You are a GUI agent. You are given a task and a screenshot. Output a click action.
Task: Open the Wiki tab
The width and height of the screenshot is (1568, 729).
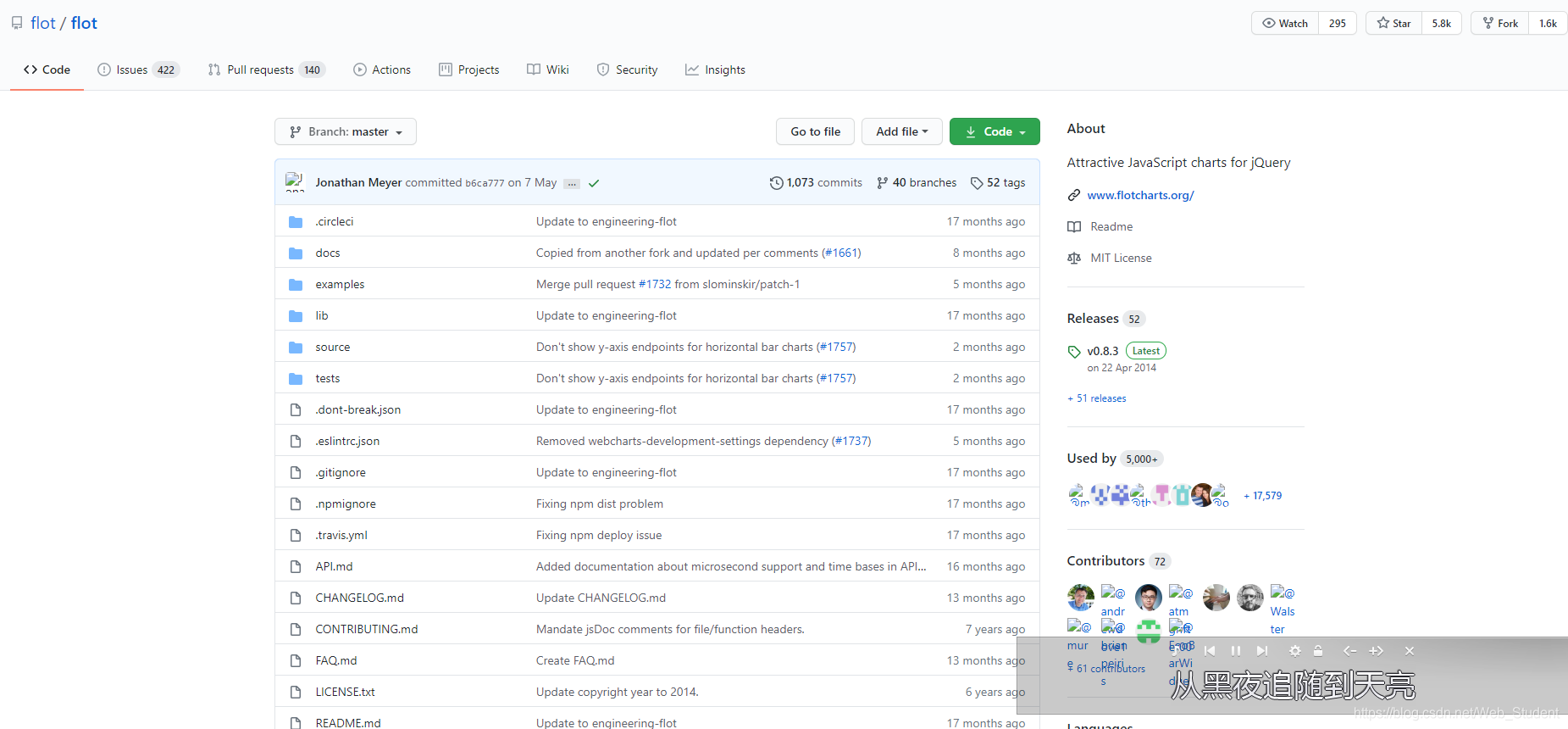pos(548,70)
